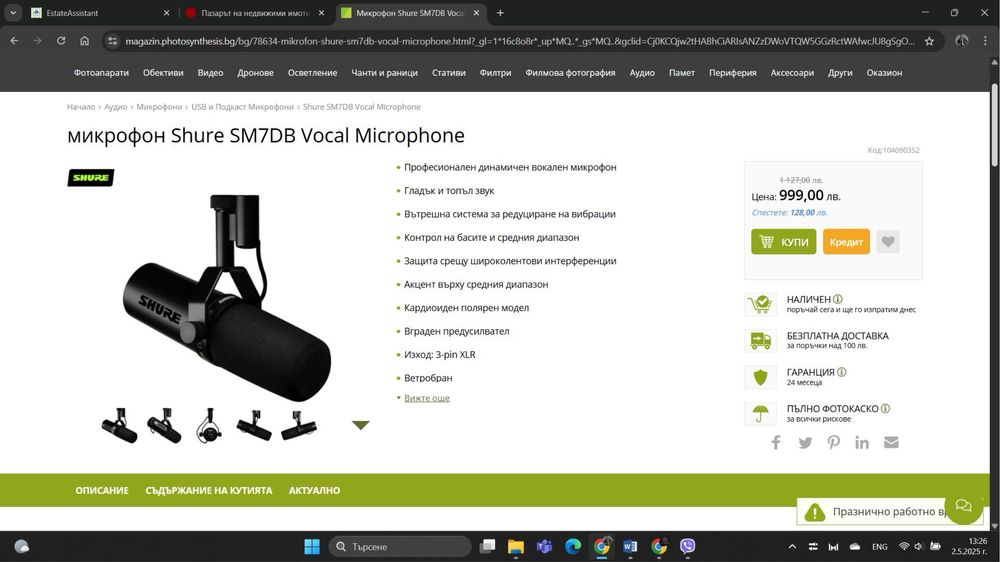Switch to Пазарът на недвижими имоти tab
The width and height of the screenshot is (1000, 562).
(255, 13)
